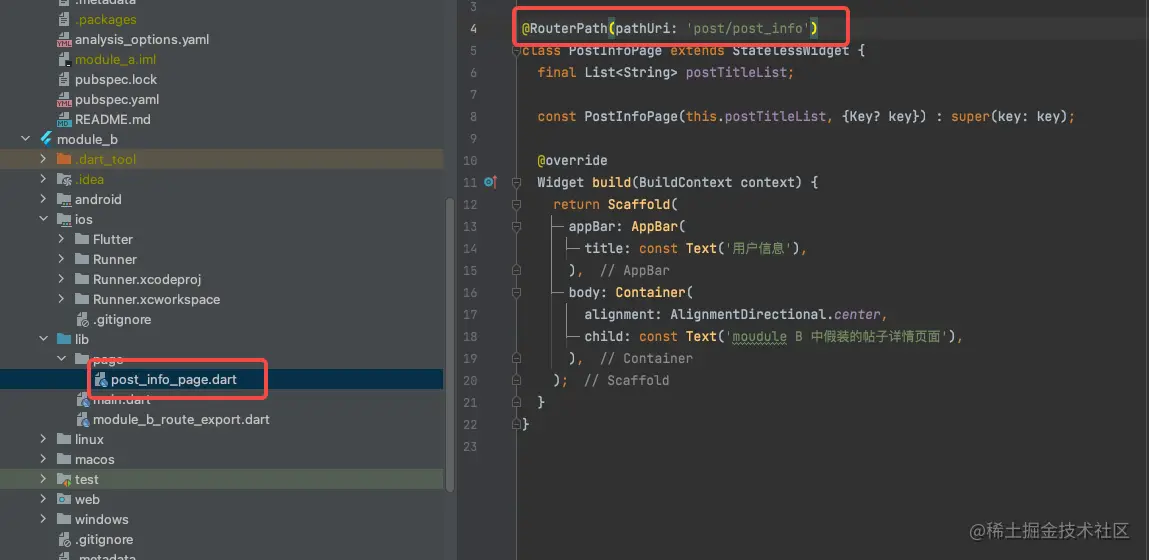The width and height of the screenshot is (1149, 560).
Task: Click 'postTitleList' on line 6
Action: [736, 73]
